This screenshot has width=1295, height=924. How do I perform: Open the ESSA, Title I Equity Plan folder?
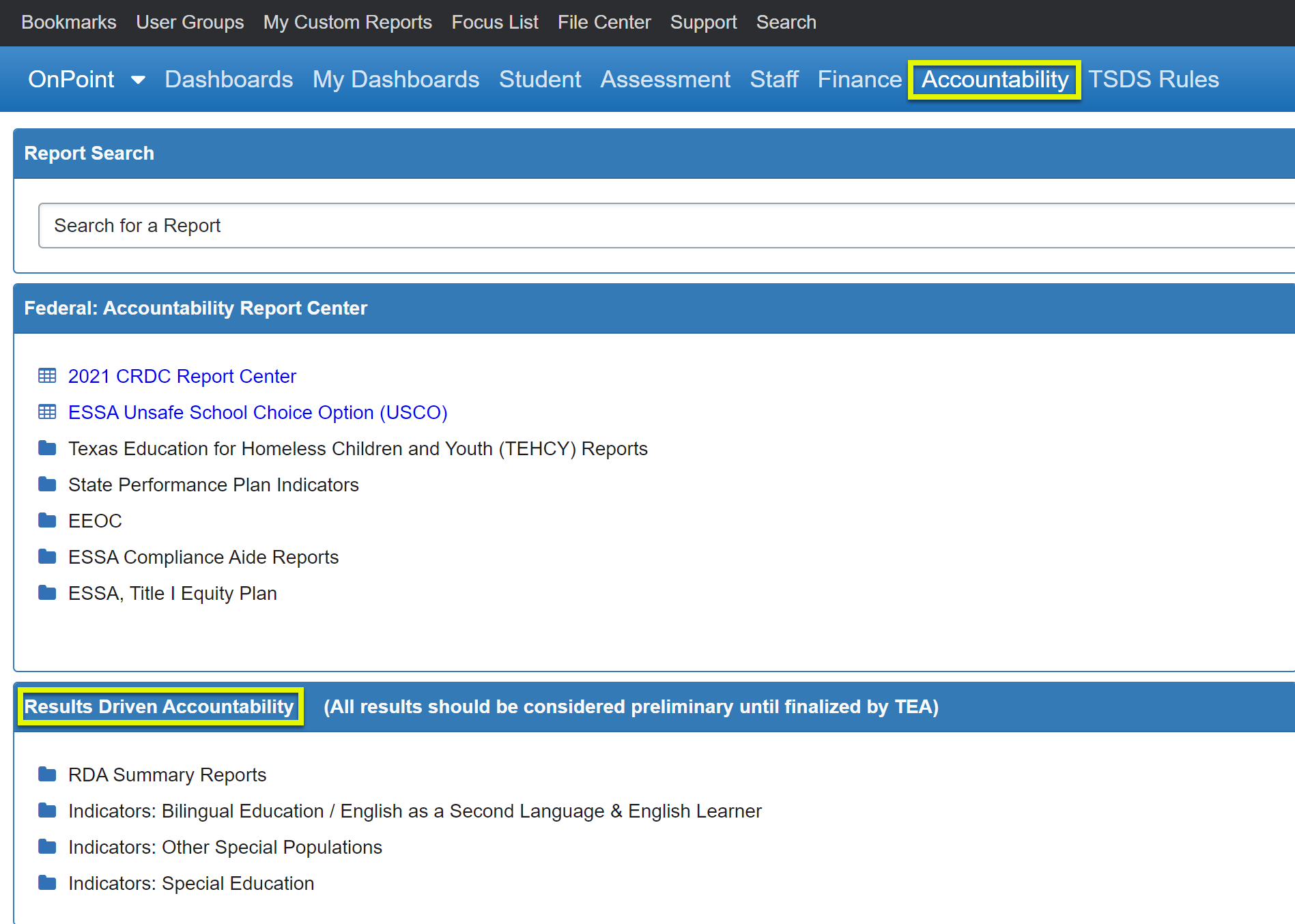(46, 592)
